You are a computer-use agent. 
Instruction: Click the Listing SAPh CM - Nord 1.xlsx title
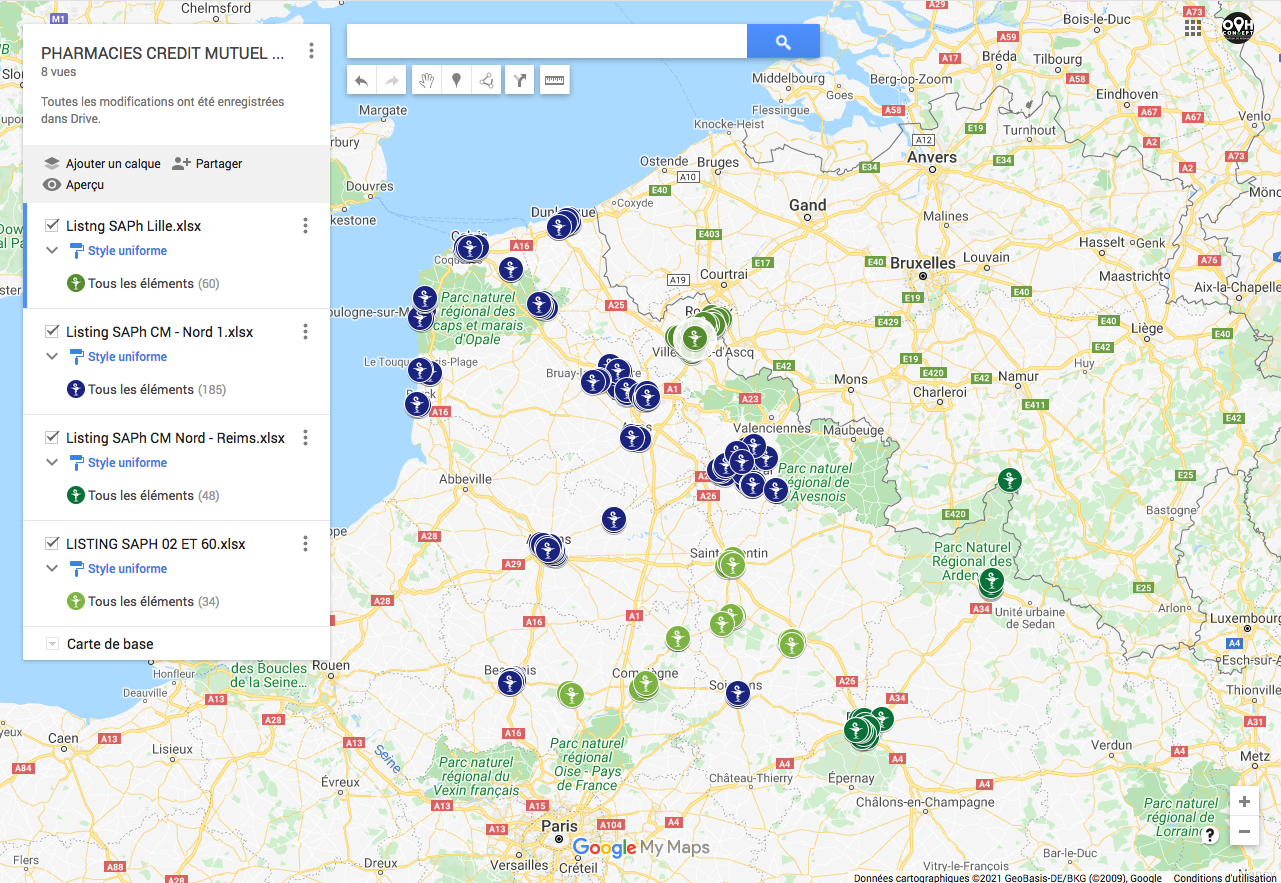pos(160,332)
